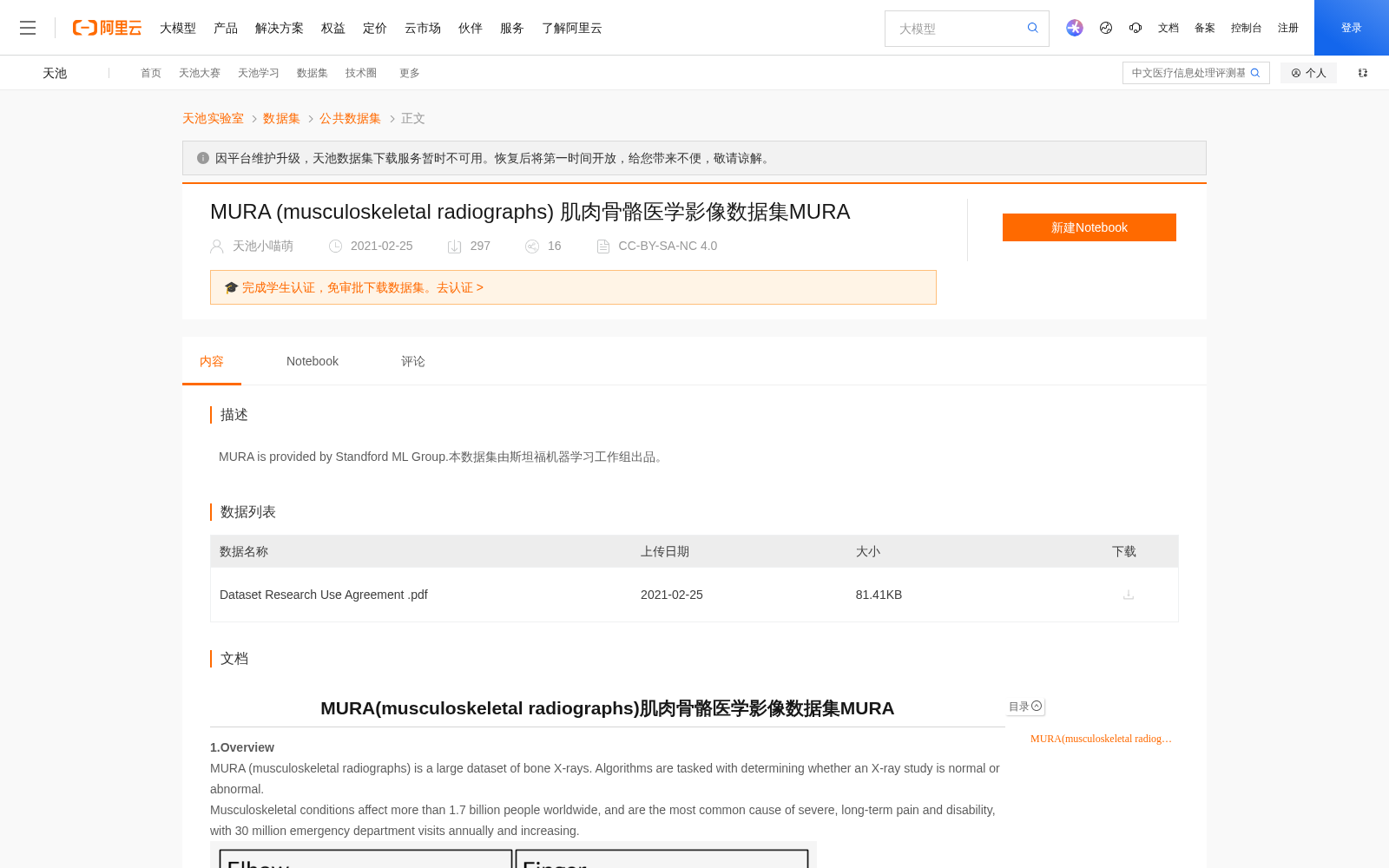
Task: Click the 新建Notebook button
Action: coord(1089,227)
